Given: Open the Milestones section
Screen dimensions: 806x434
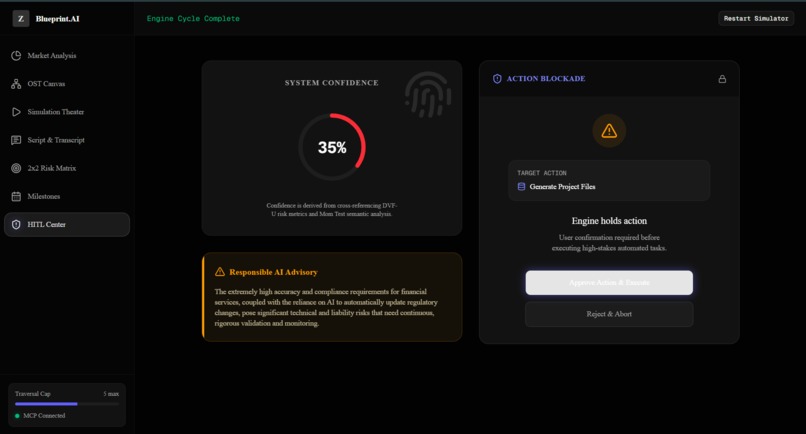Looking at the screenshot, I should point(67,196).
